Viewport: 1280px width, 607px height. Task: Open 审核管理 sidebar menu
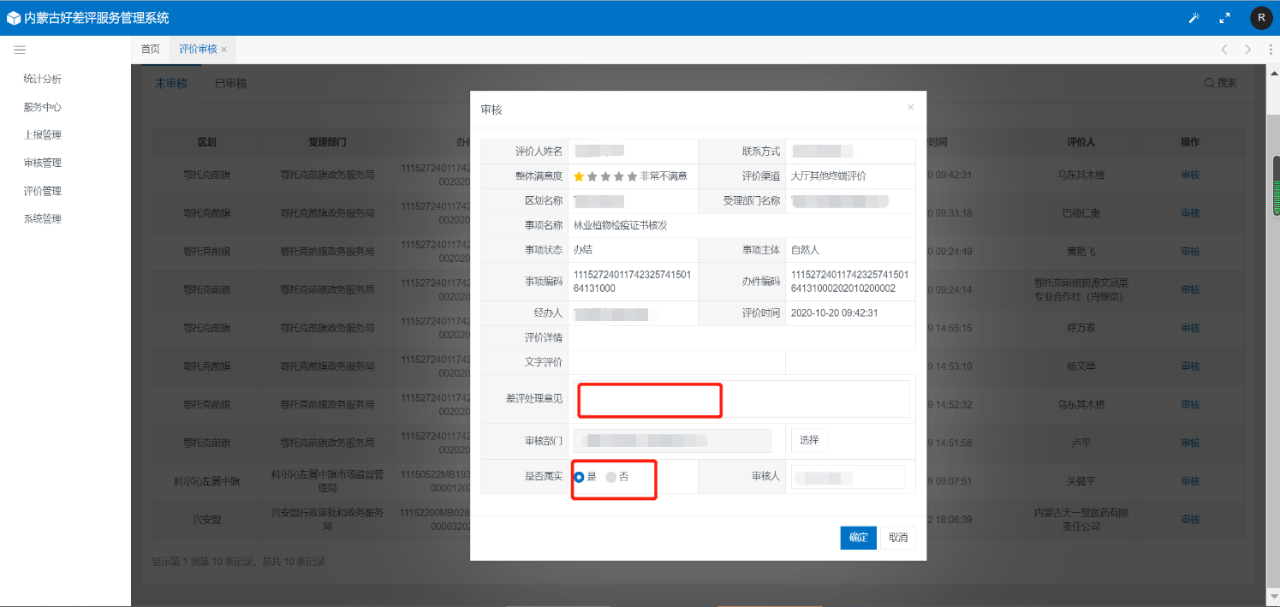pyautogui.click(x=43, y=163)
